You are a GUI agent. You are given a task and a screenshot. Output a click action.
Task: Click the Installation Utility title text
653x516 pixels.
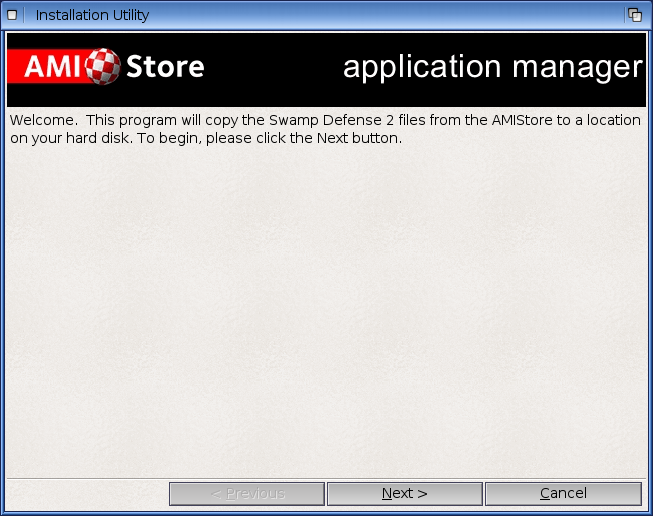pyautogui.click(x=92, y=15)
